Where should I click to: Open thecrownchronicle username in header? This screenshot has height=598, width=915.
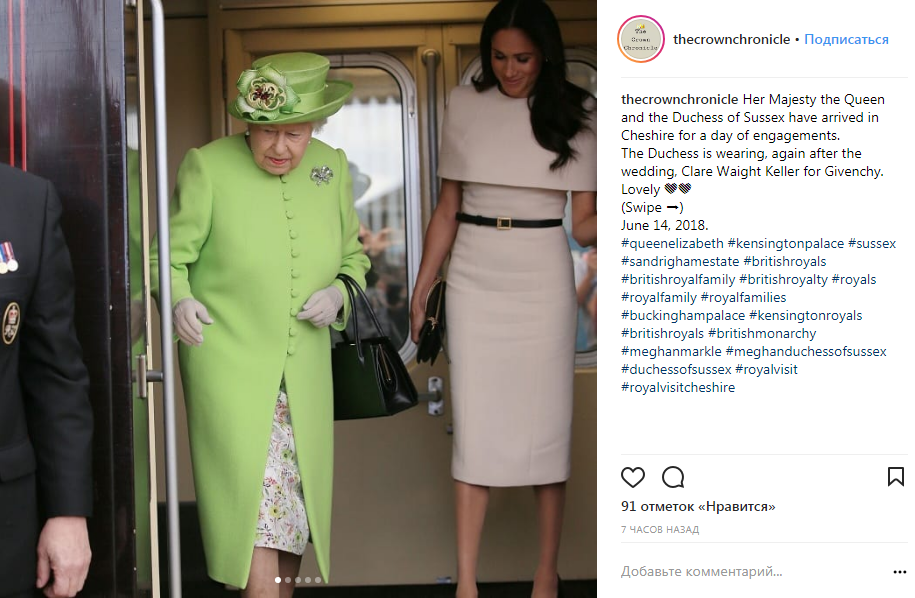coord(731,39)
